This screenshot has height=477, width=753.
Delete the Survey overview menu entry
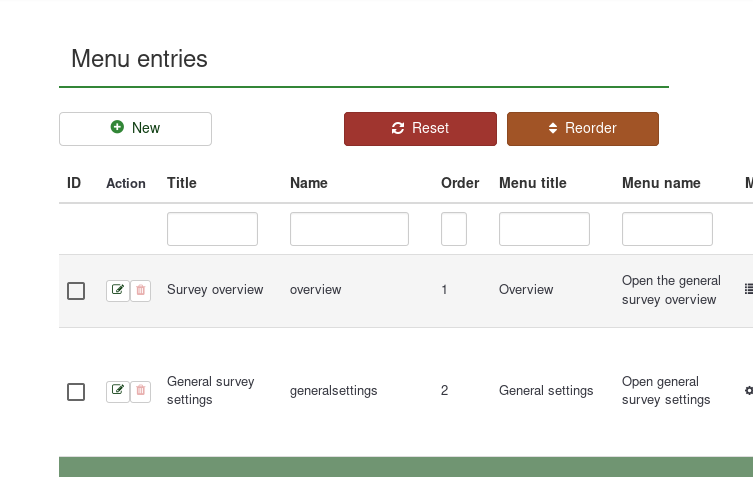click(141, 291)
